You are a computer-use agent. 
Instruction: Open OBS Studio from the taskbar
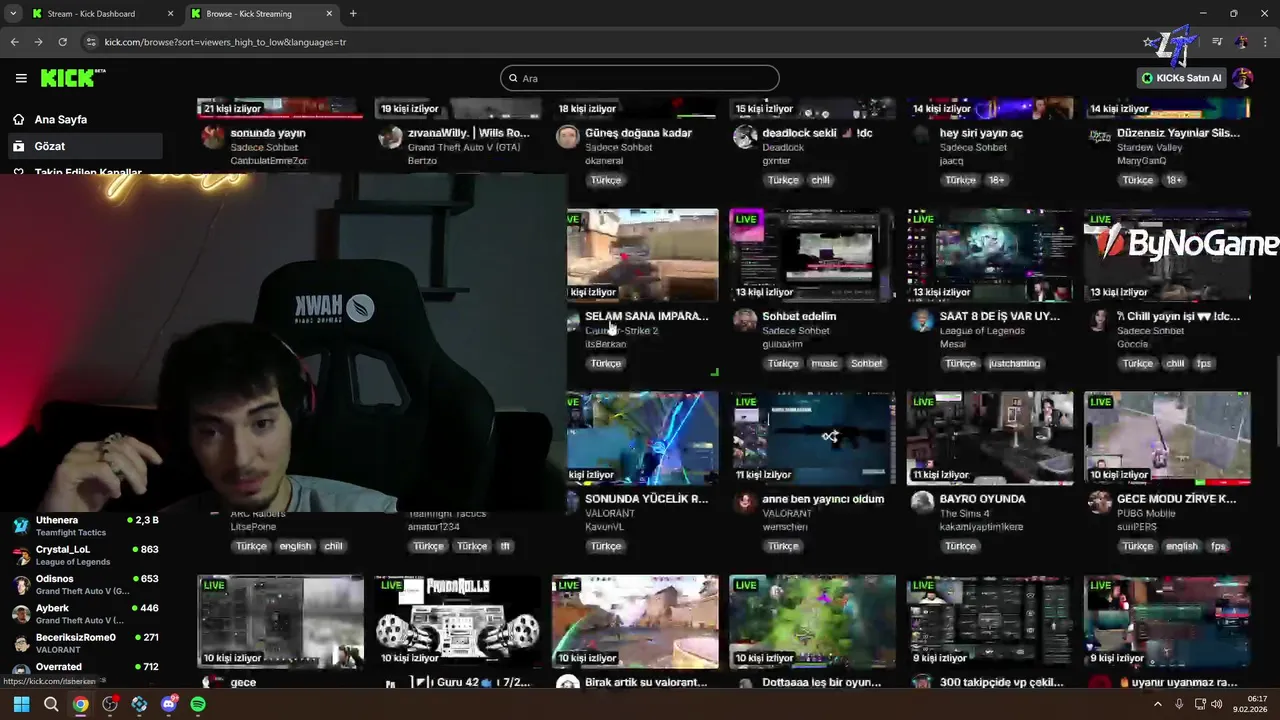pos(110,704)
